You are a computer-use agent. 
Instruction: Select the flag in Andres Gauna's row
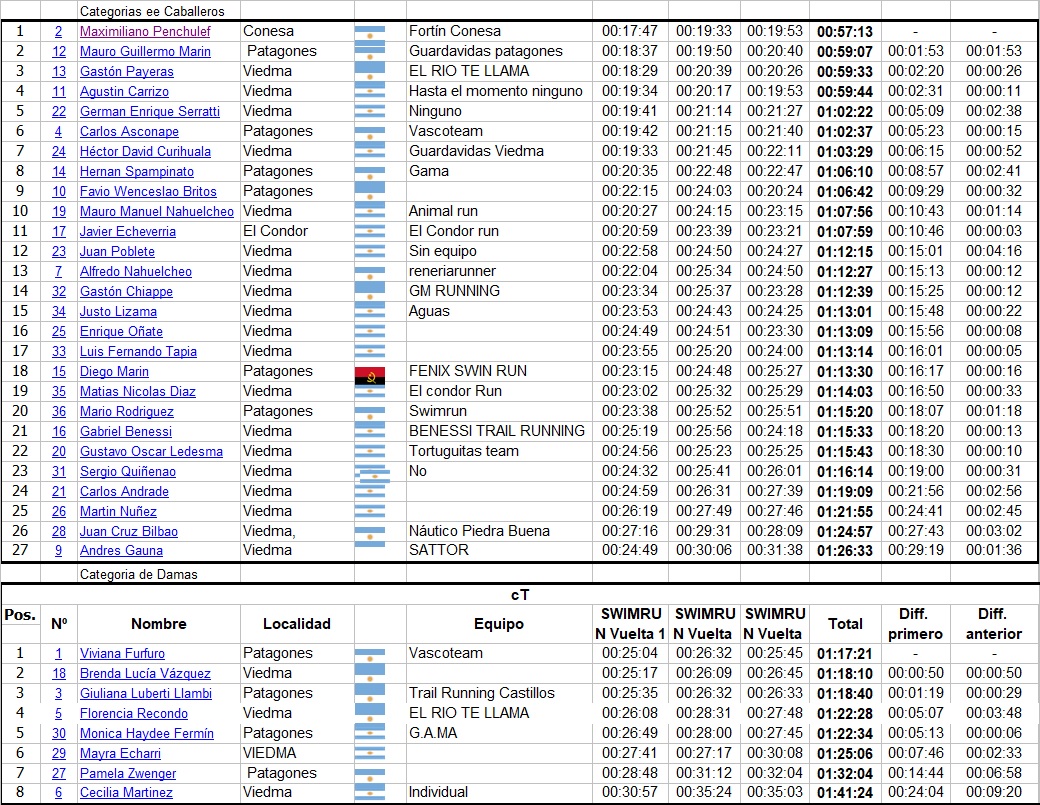(x=370, y=550)
